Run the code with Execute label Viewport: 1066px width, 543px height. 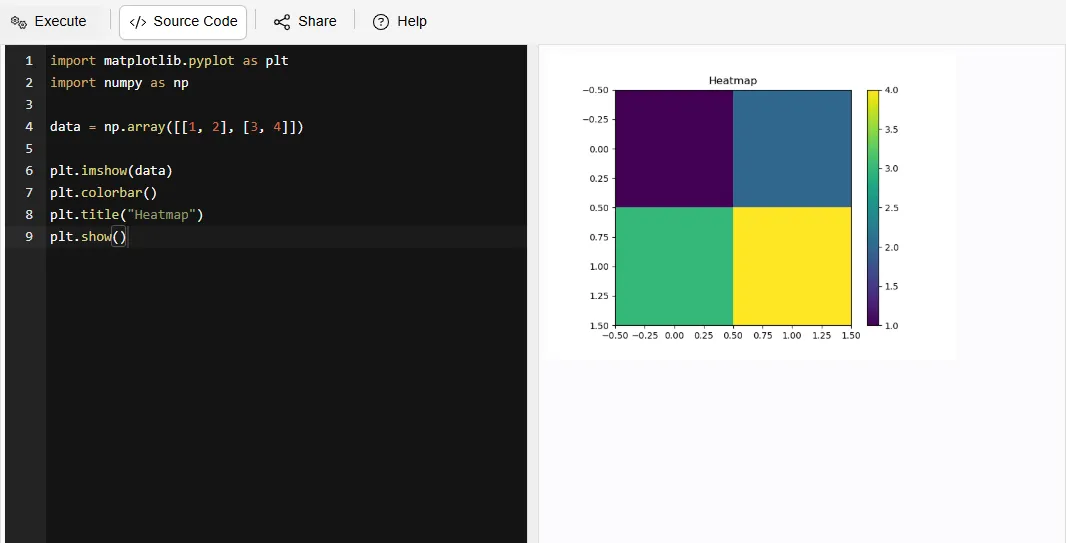point(61,21)
